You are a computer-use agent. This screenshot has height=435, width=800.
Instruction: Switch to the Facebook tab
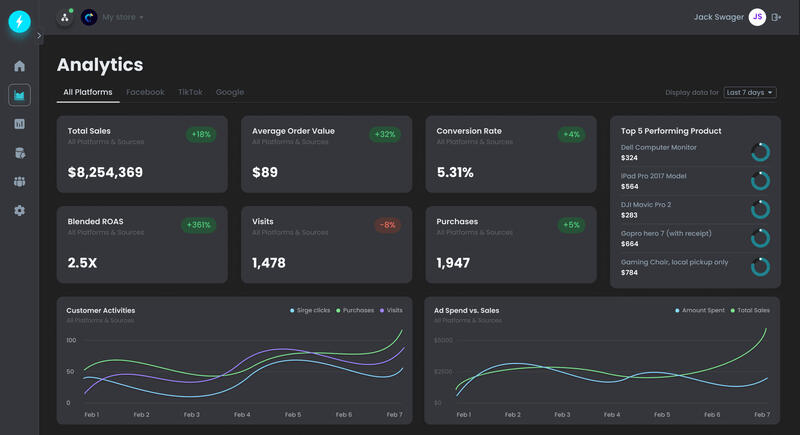(145, 92)
